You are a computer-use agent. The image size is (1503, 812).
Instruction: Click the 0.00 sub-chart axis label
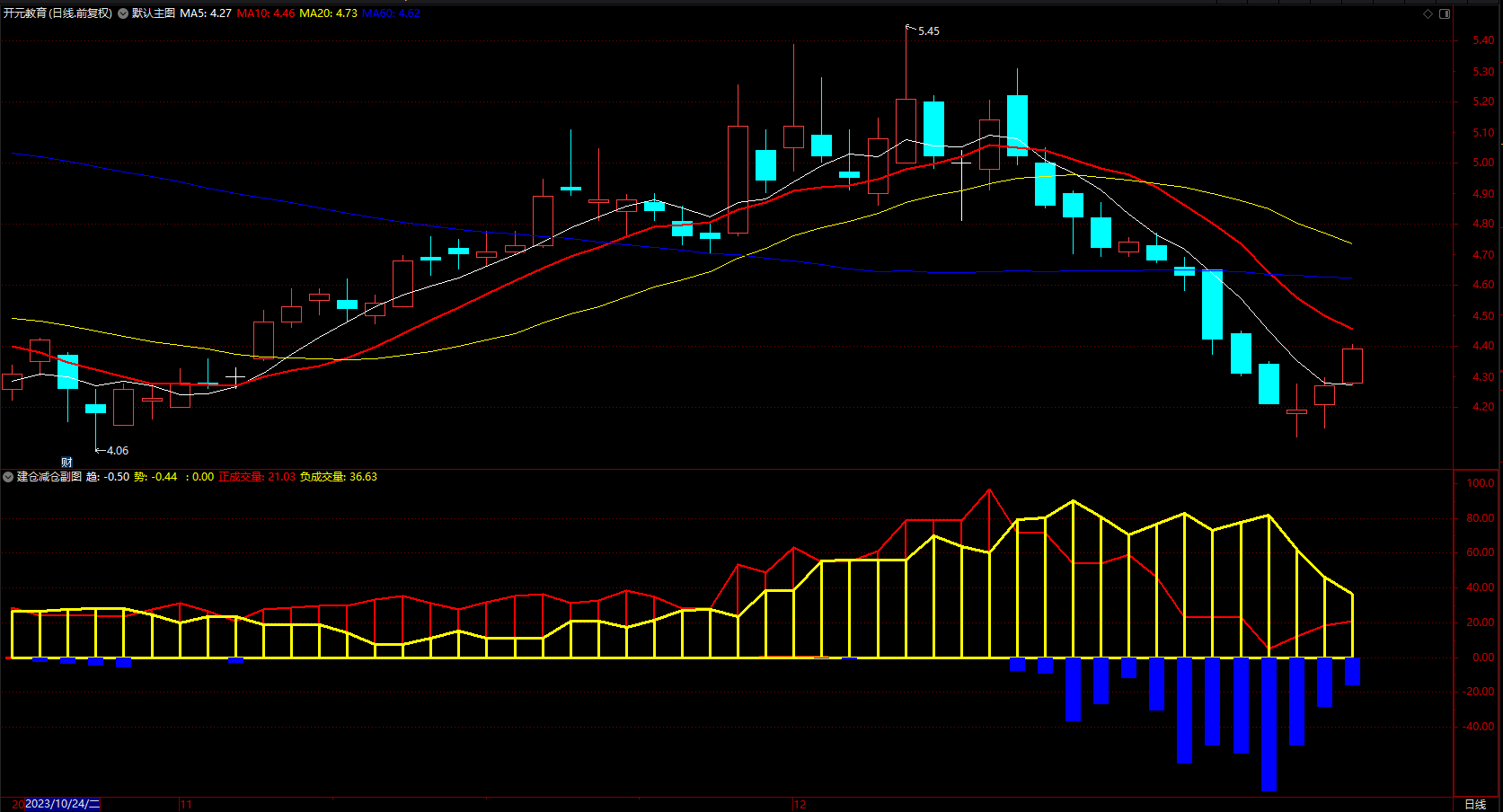point(1483,658)
